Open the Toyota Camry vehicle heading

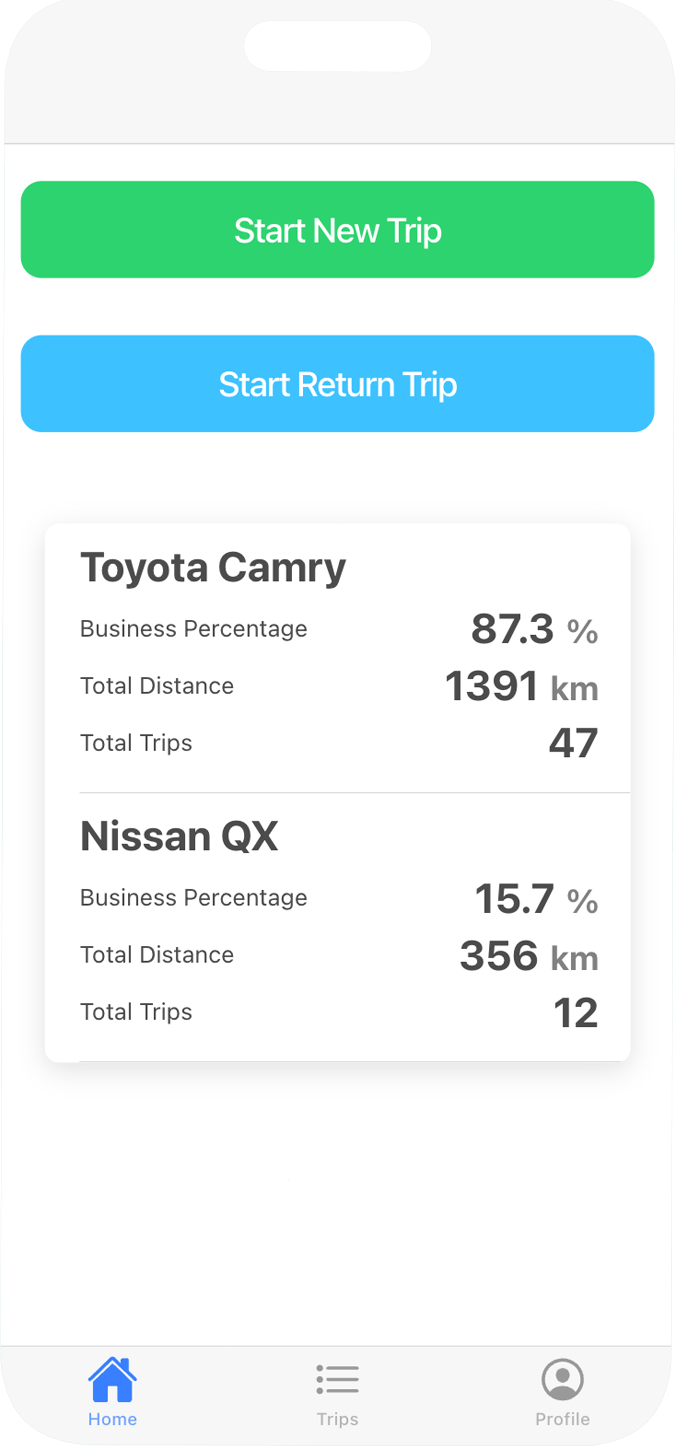tap(213, 568)
